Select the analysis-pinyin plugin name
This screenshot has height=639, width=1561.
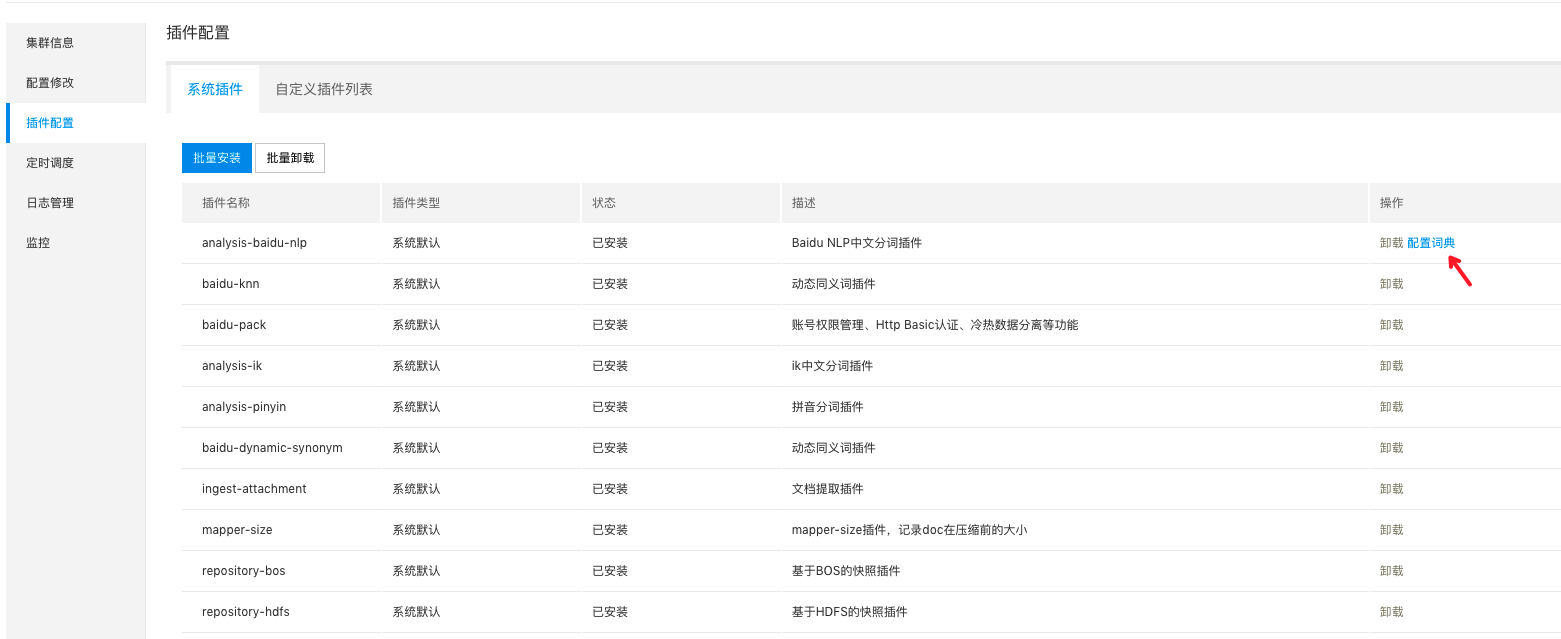click(x=244, y=407)
